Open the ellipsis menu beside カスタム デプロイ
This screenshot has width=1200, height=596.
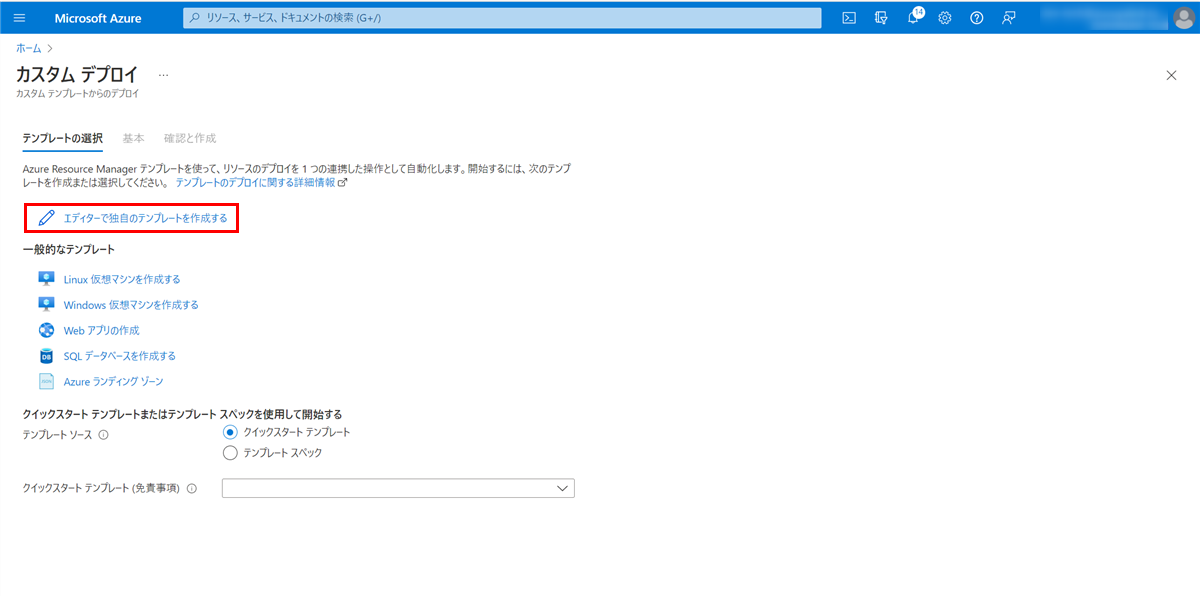pos(164,75)
